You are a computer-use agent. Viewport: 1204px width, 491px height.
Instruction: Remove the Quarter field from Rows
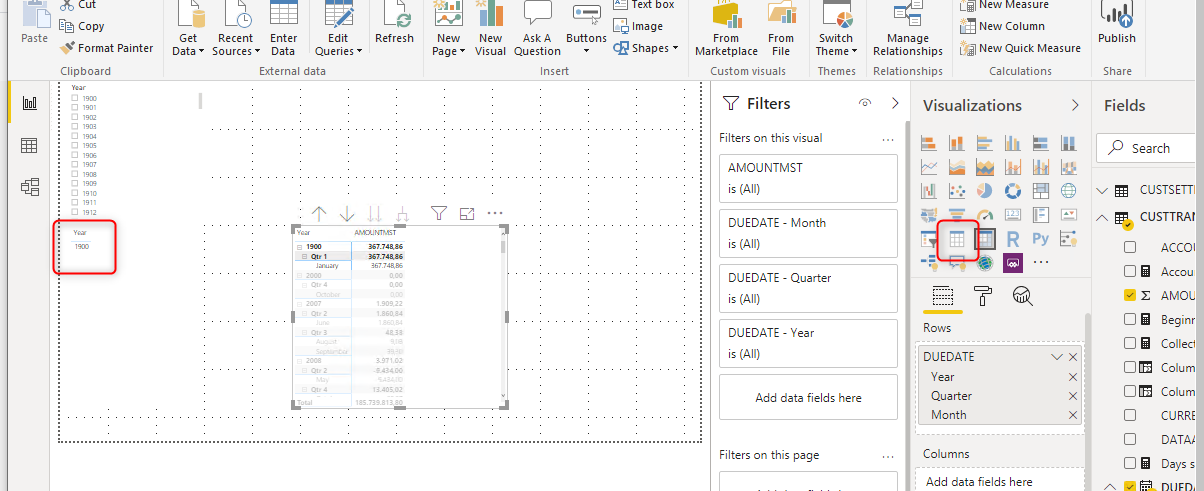(x=1073, y=396)
